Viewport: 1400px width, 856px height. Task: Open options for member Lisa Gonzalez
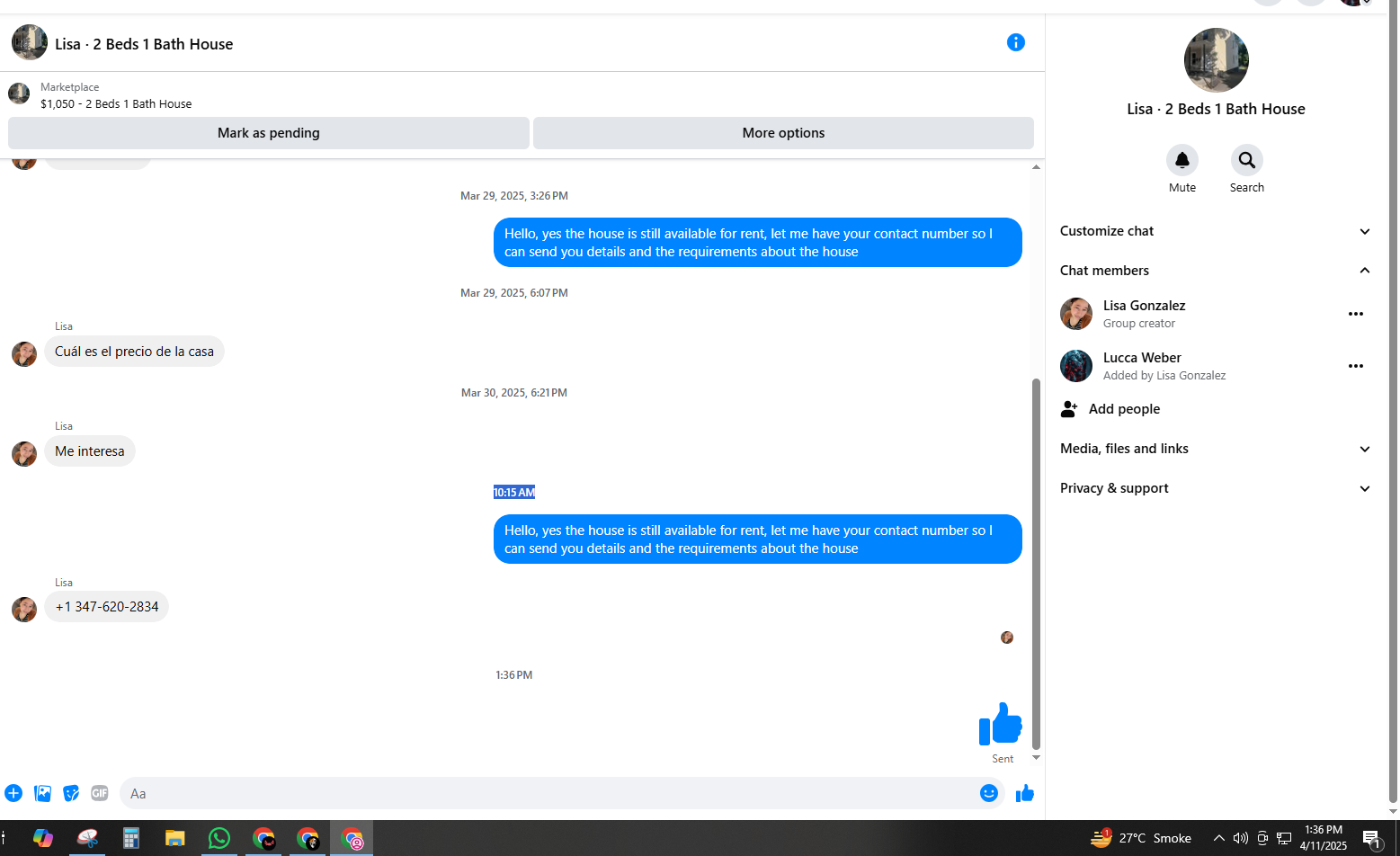1356,314
